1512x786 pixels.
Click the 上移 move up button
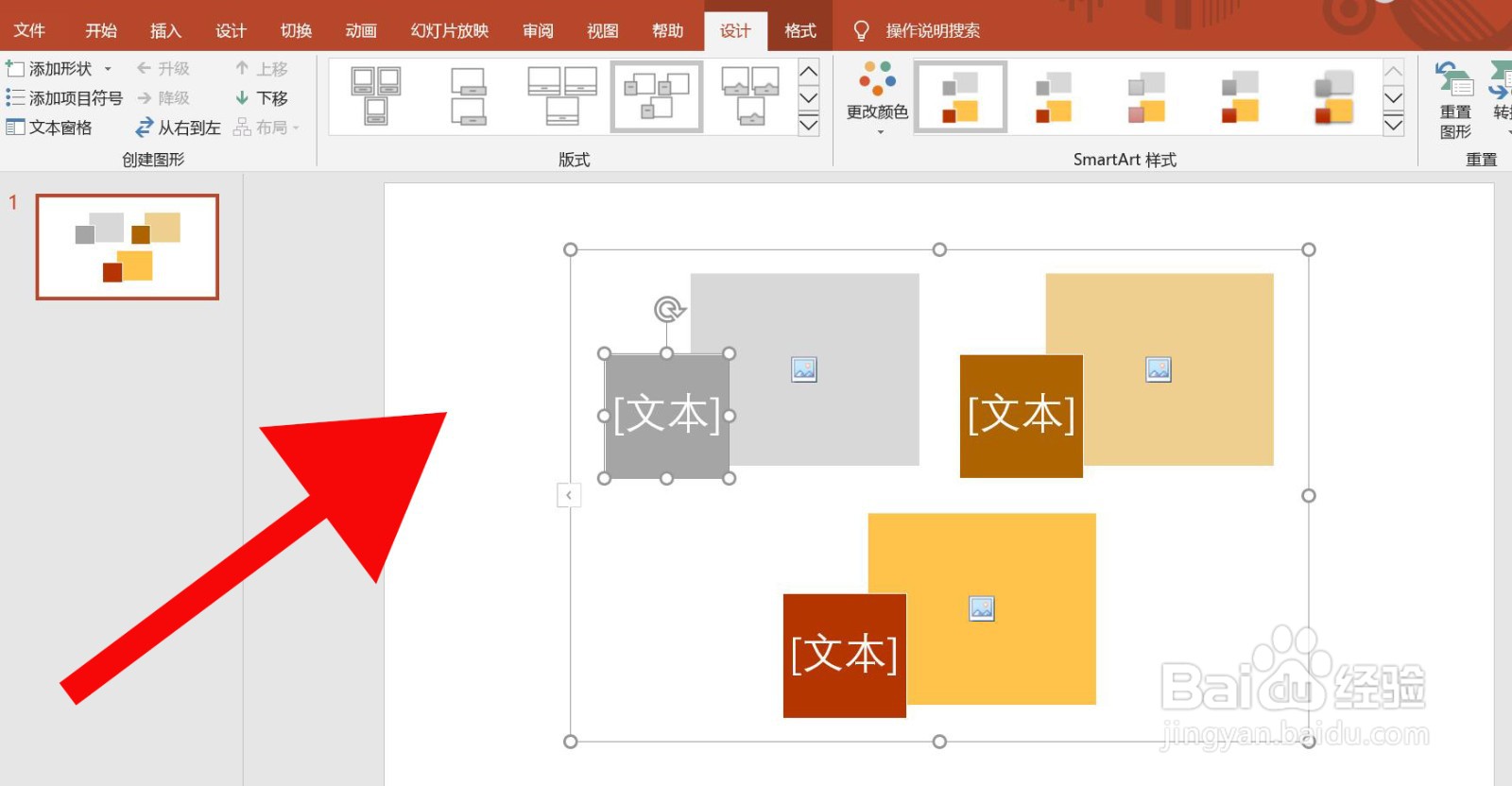pos(261,69)
